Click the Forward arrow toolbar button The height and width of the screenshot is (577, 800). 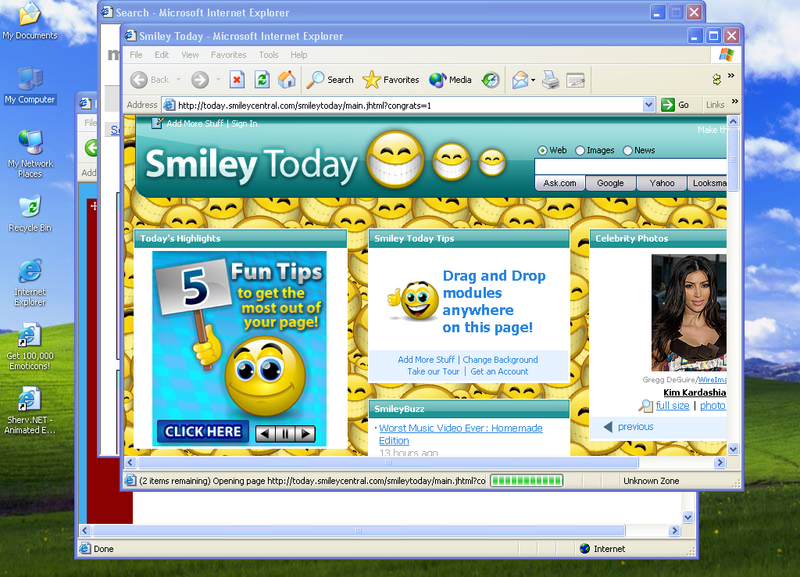[x=200, y=80]
